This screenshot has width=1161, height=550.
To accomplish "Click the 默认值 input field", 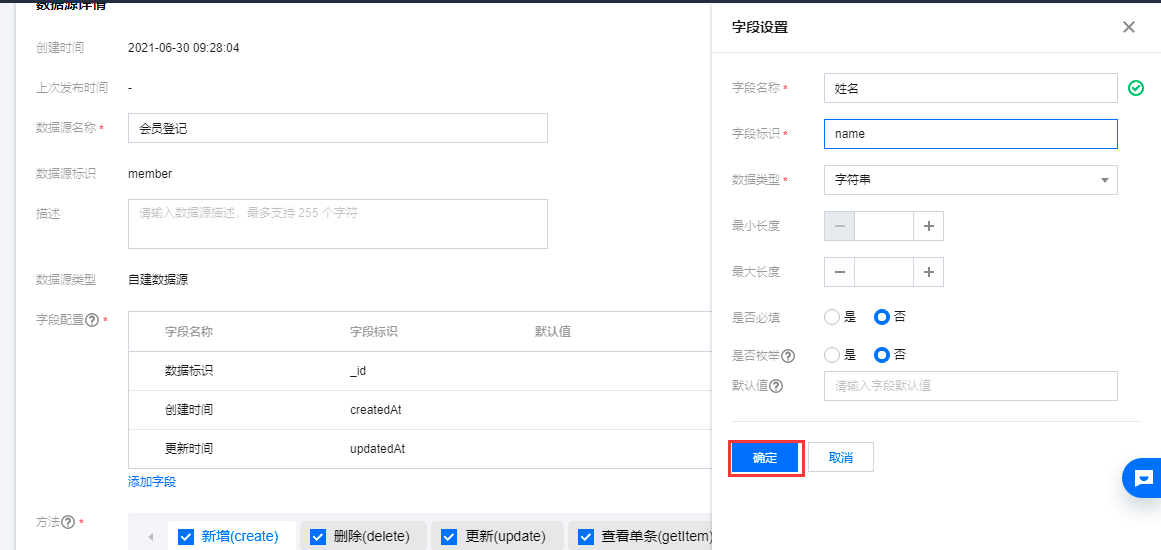I will coord(971,386).
